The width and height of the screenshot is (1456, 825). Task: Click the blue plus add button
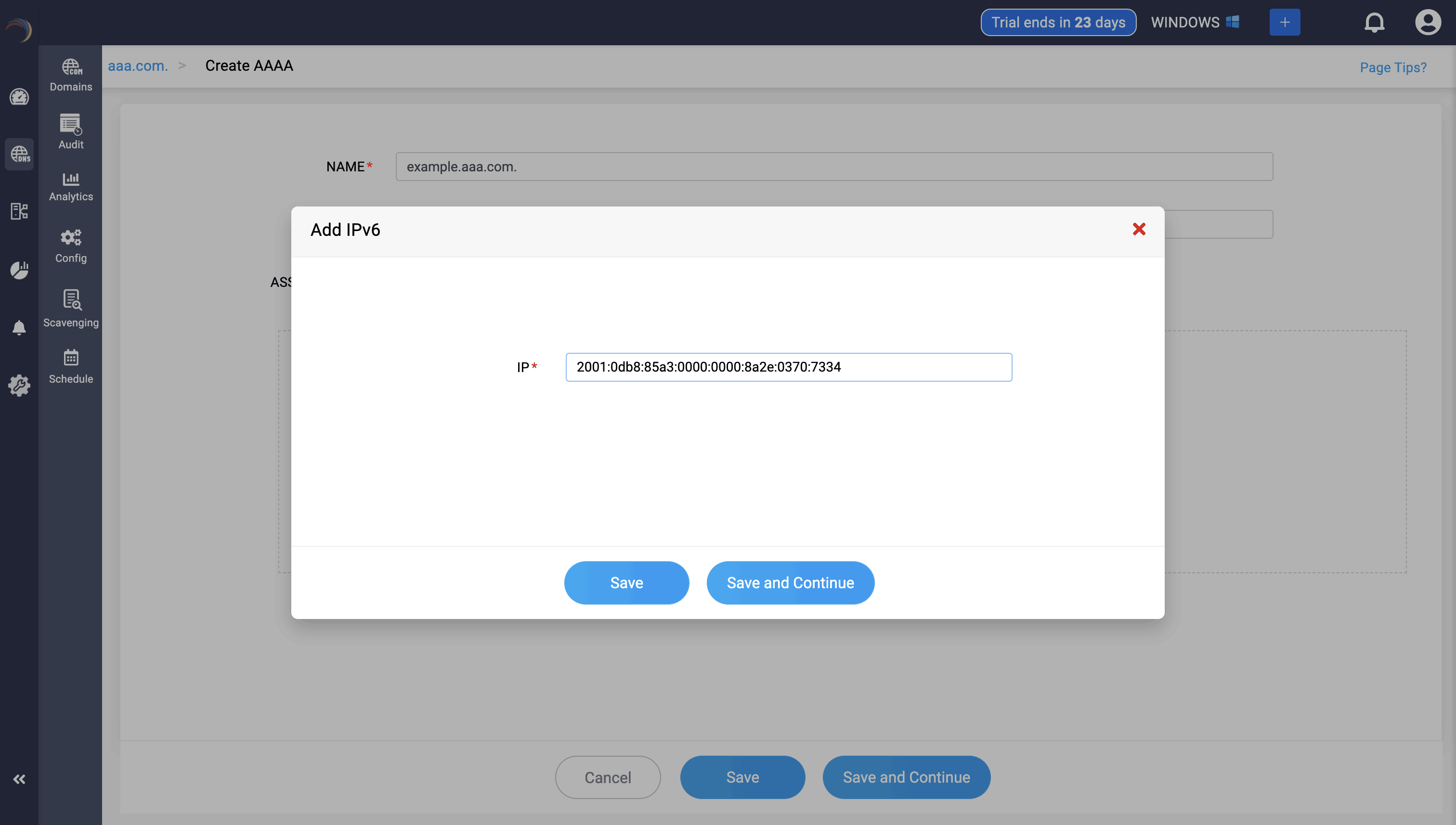click(1284, 23)
